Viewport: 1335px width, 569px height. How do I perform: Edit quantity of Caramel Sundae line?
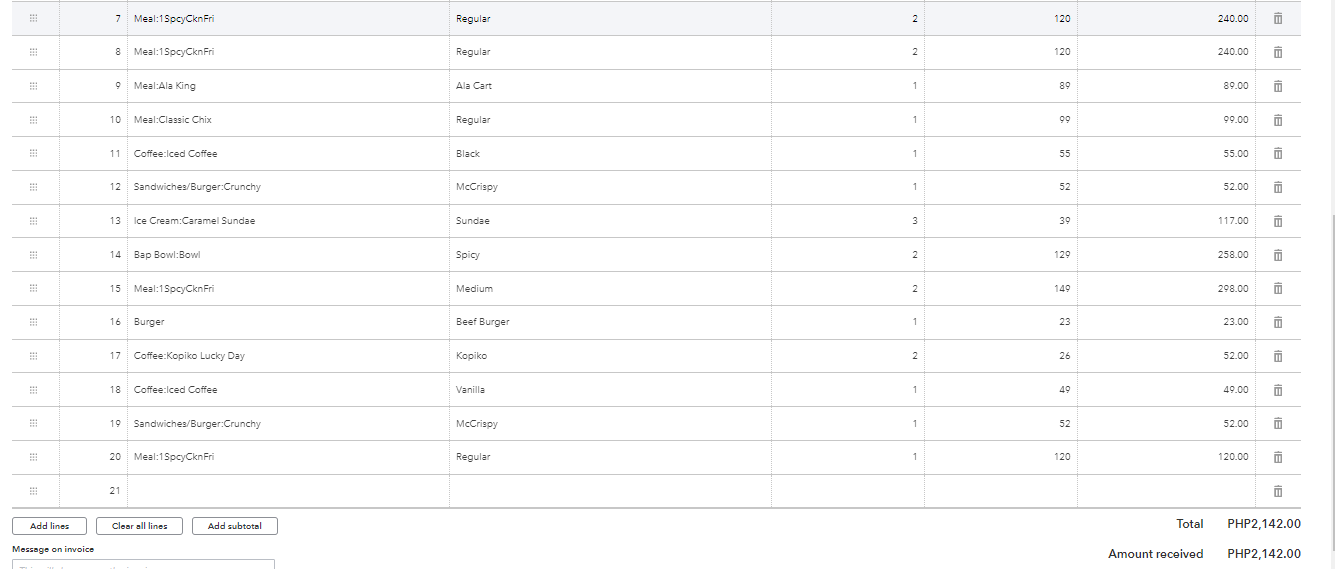pyautogui.click(x=848, y=221)
